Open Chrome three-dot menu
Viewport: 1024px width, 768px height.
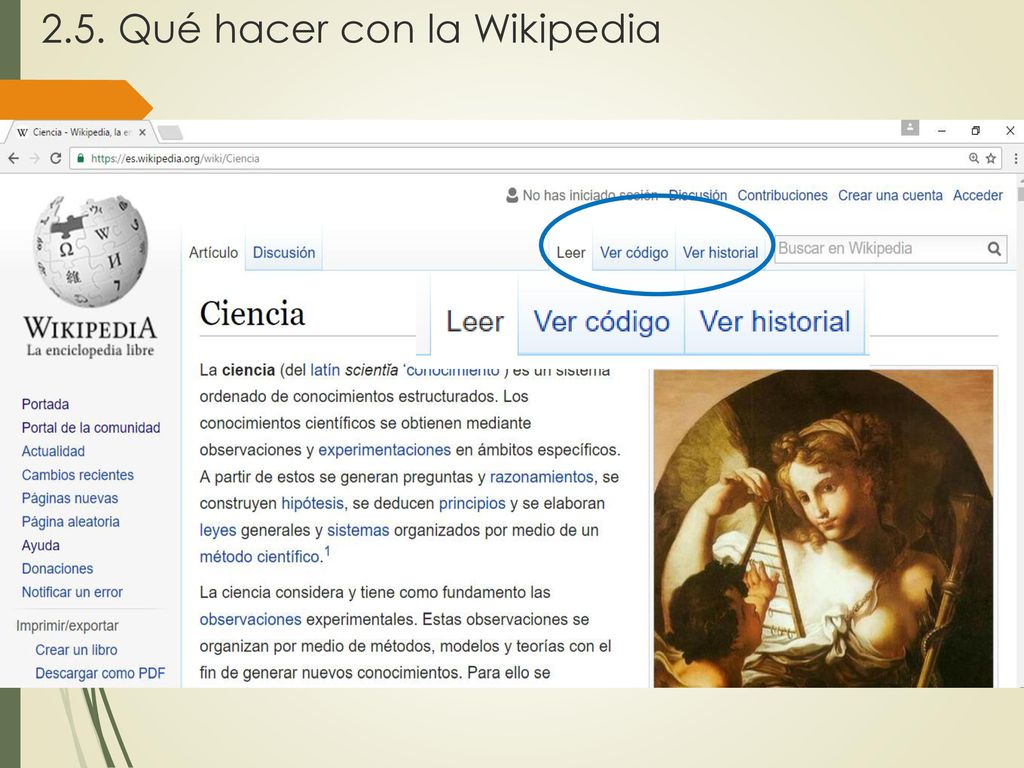(1016, 158)
